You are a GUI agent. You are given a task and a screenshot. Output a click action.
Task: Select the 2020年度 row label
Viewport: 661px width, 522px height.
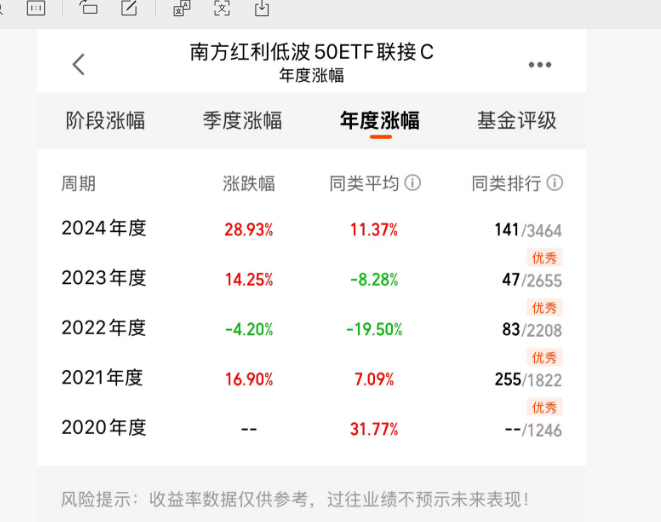click(104, 427)
